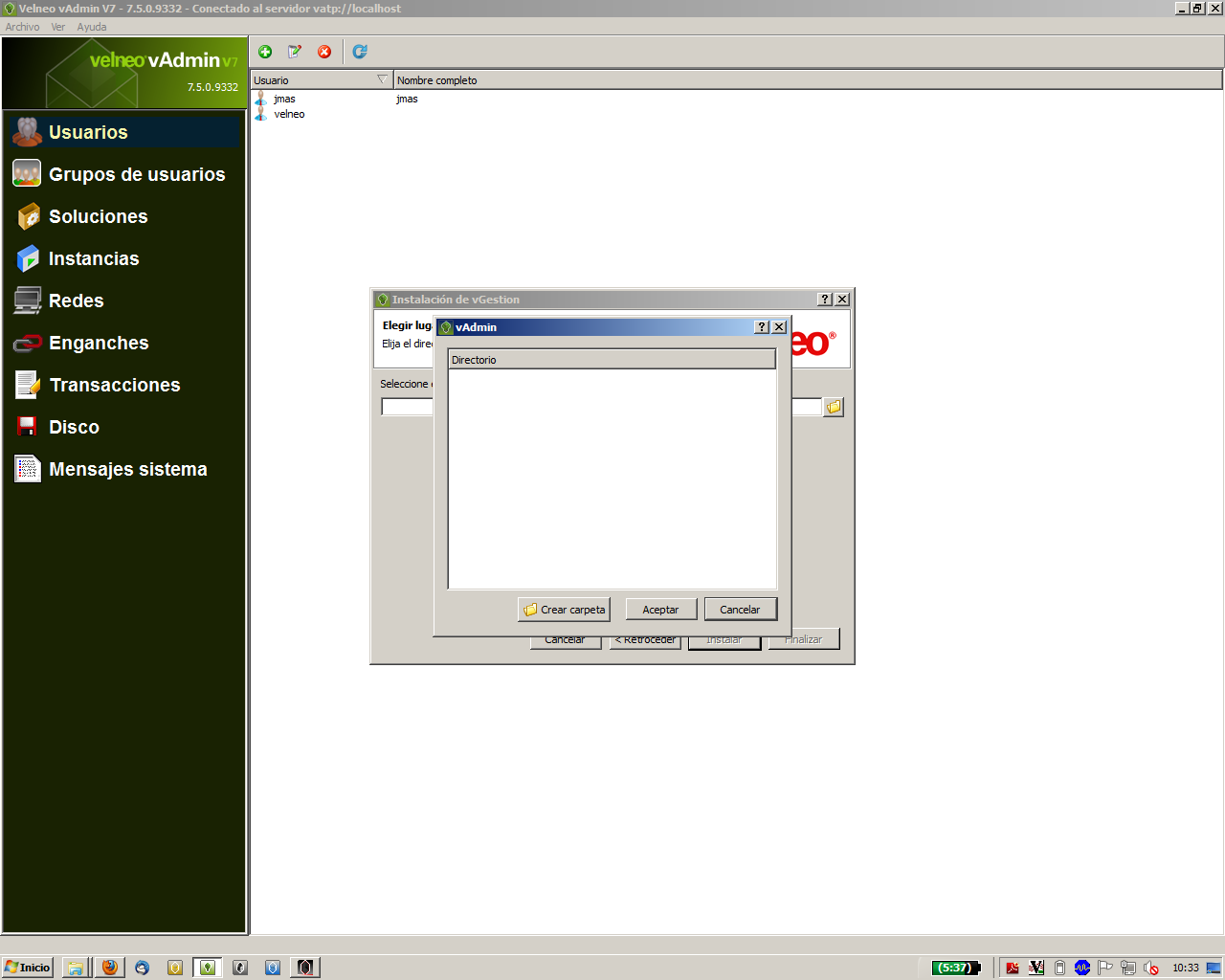Open the file explorer taskbar icon
Screen dimensions: 1225x980
(x=76, y=968)
